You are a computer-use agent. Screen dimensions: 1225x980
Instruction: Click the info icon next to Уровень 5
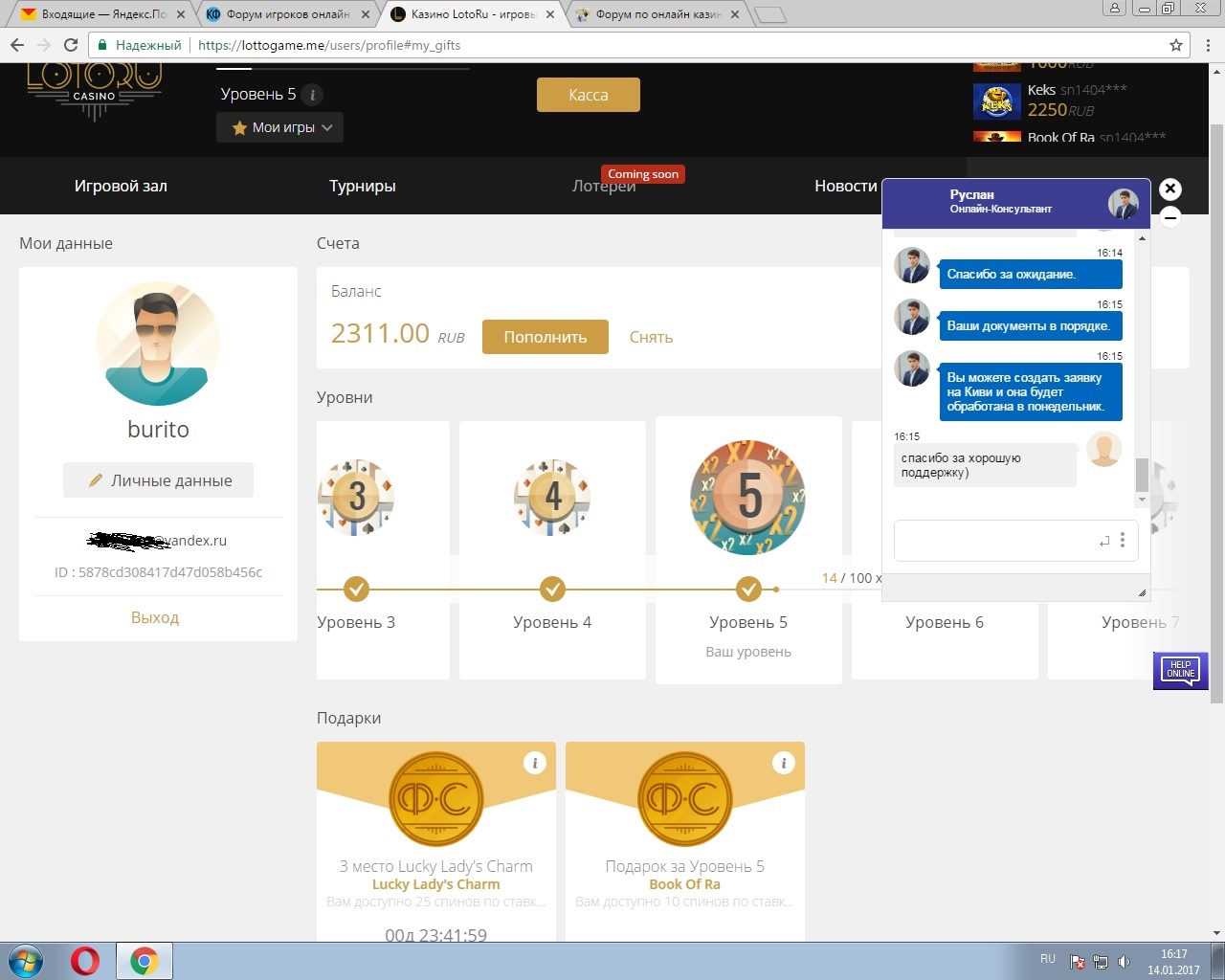[312, 95]
